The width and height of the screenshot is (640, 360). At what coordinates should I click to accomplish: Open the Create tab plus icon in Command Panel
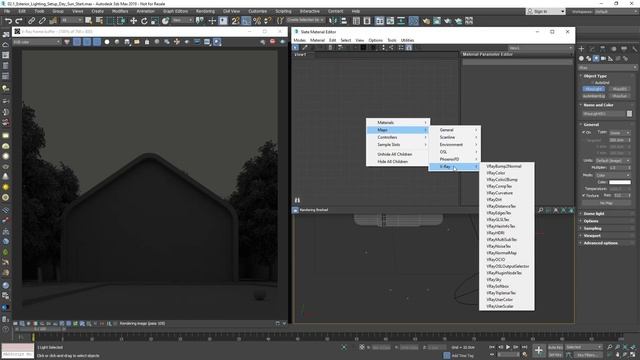pos(582,49)
